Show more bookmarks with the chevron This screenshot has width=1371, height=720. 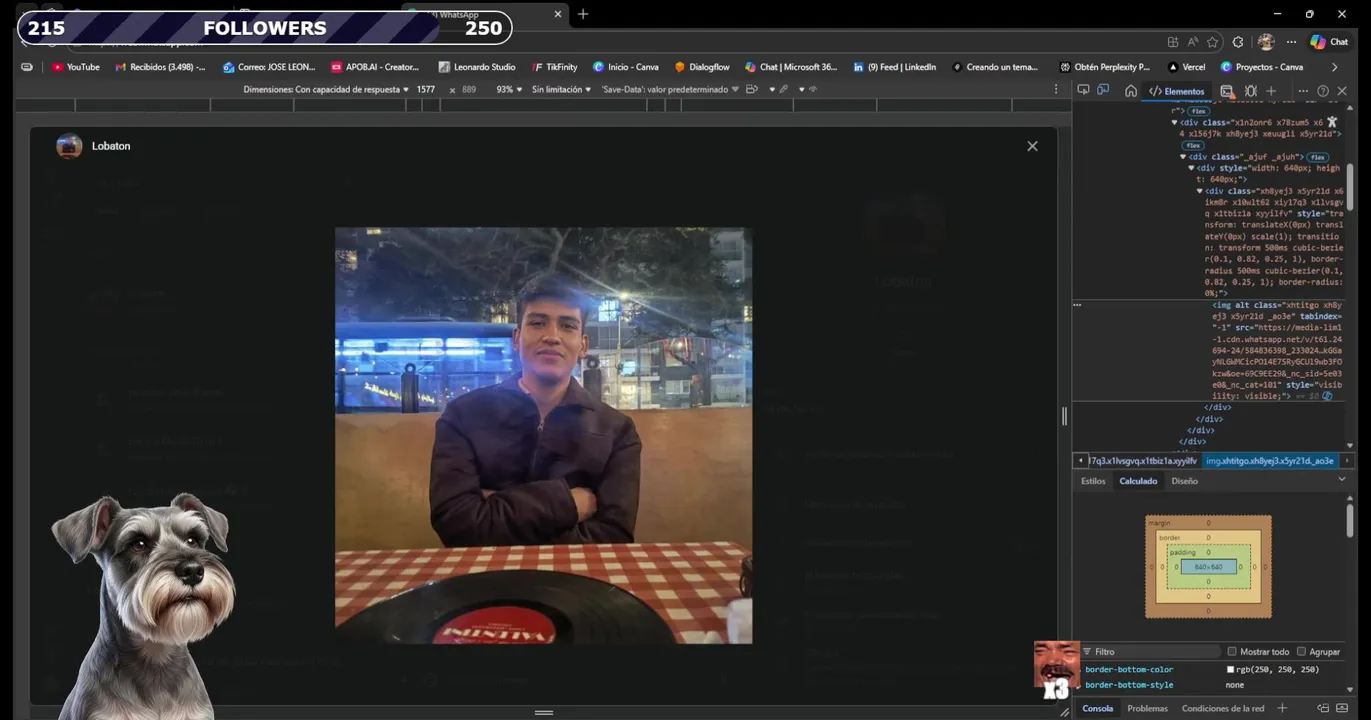[1334, 67]
